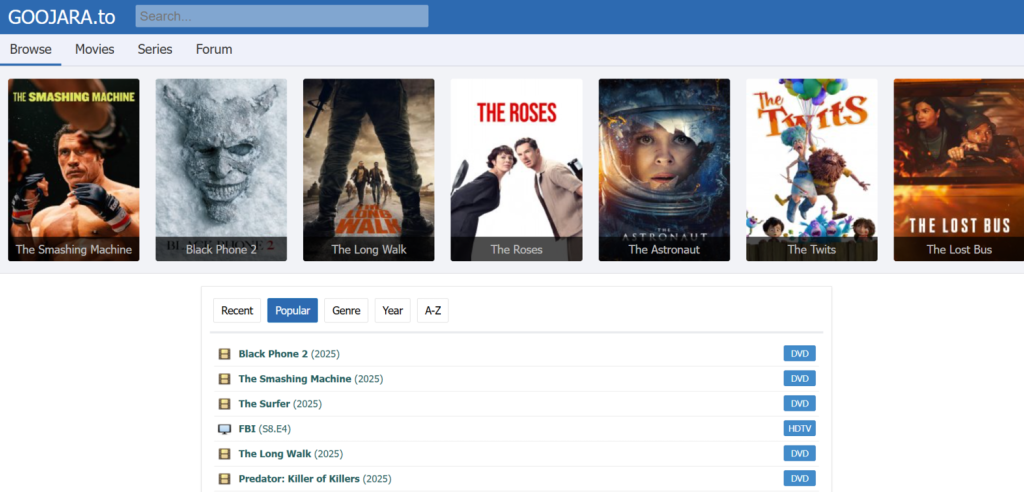The height and width of the screenshot is (492, 1024).
Task: Filter by Year
Action: (x=392, y=310)
